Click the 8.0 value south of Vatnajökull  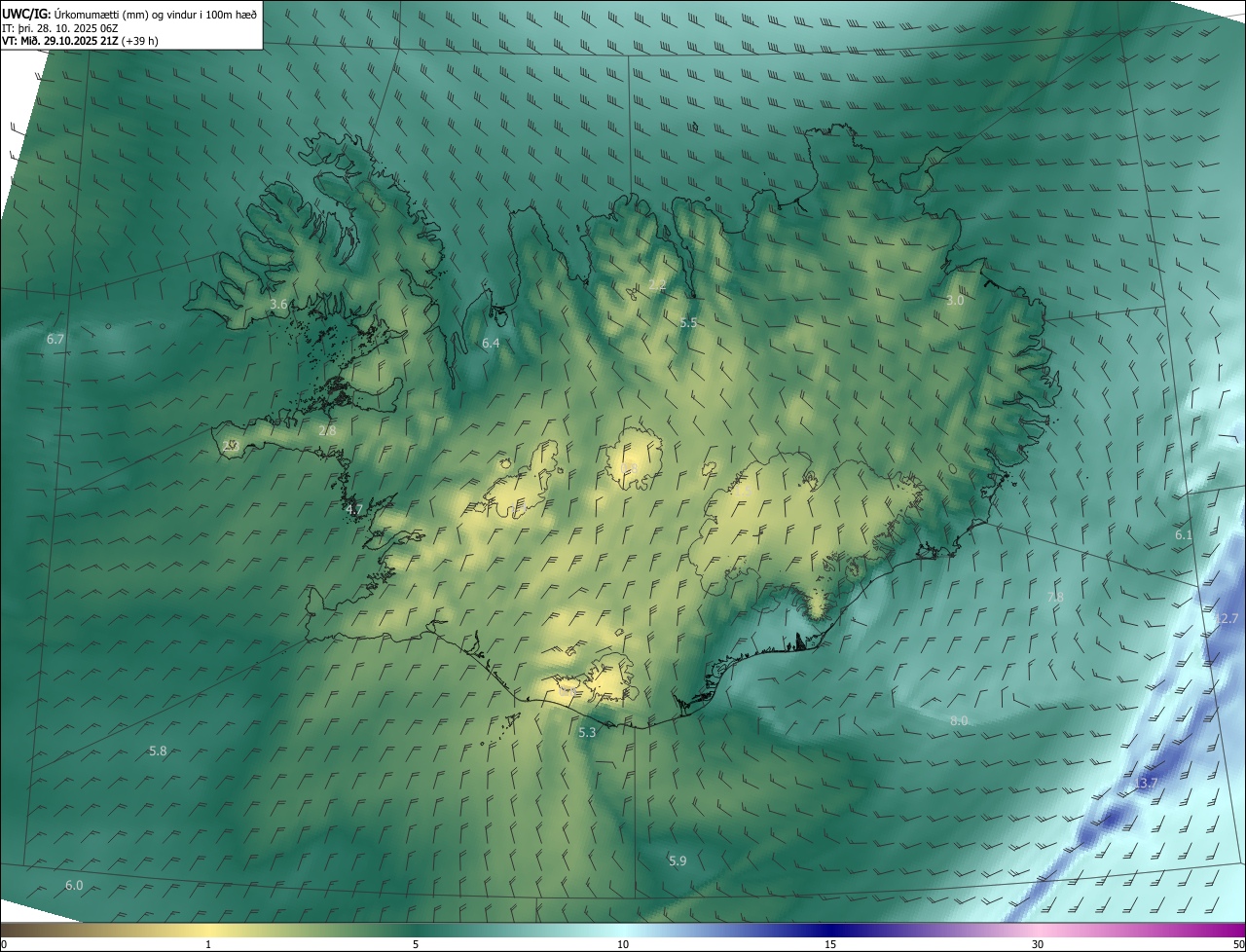tap(959, 720)
